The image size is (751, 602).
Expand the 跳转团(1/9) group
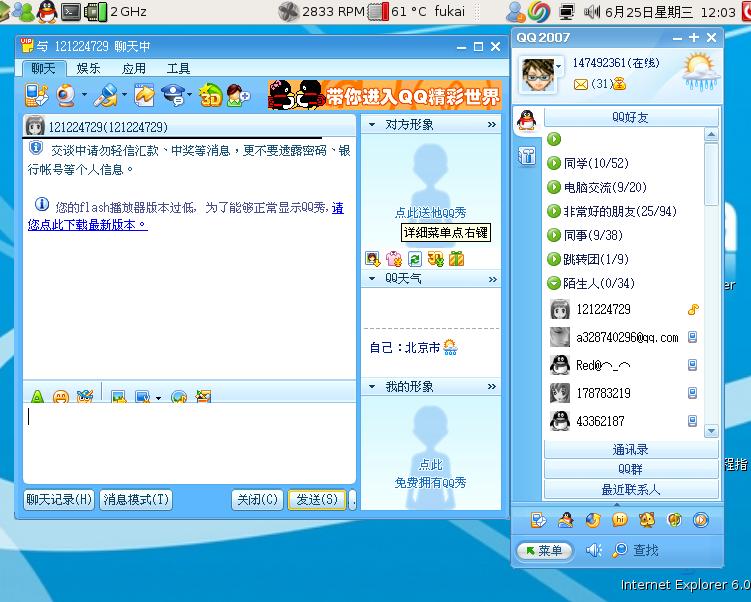(x=554, y=259)
